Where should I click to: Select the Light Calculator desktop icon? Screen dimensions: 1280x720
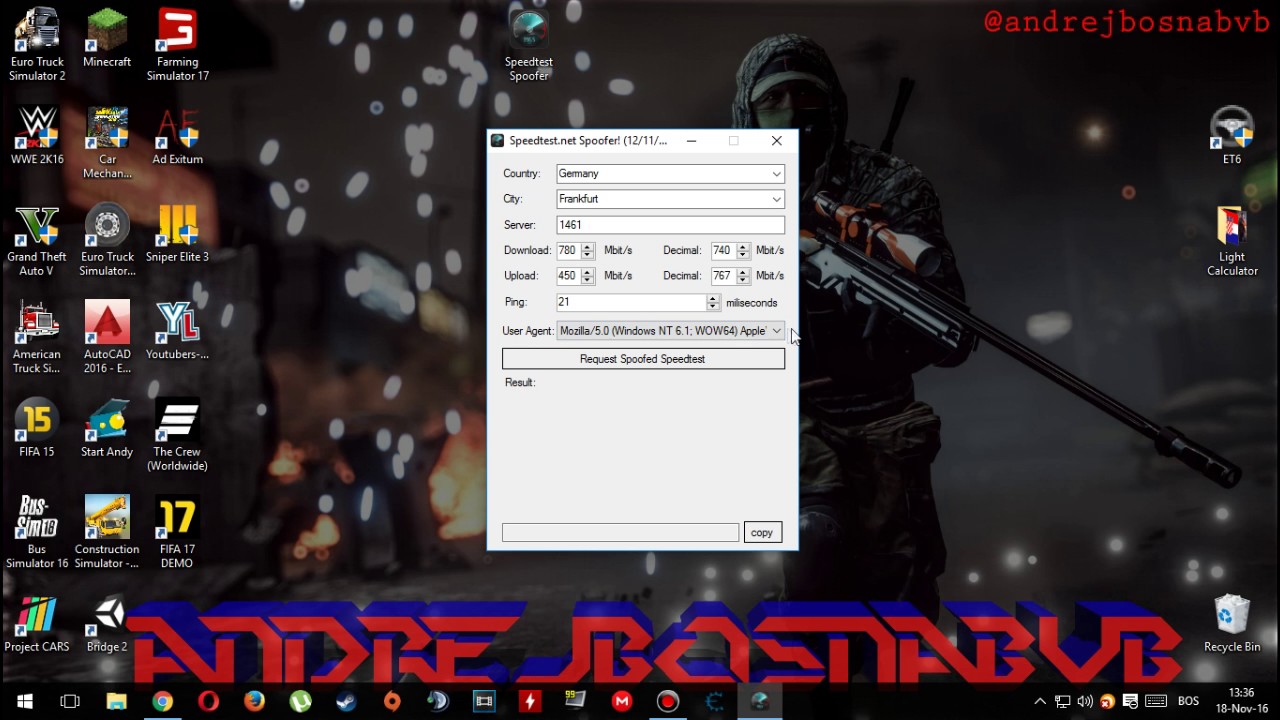coord(1232,241)
